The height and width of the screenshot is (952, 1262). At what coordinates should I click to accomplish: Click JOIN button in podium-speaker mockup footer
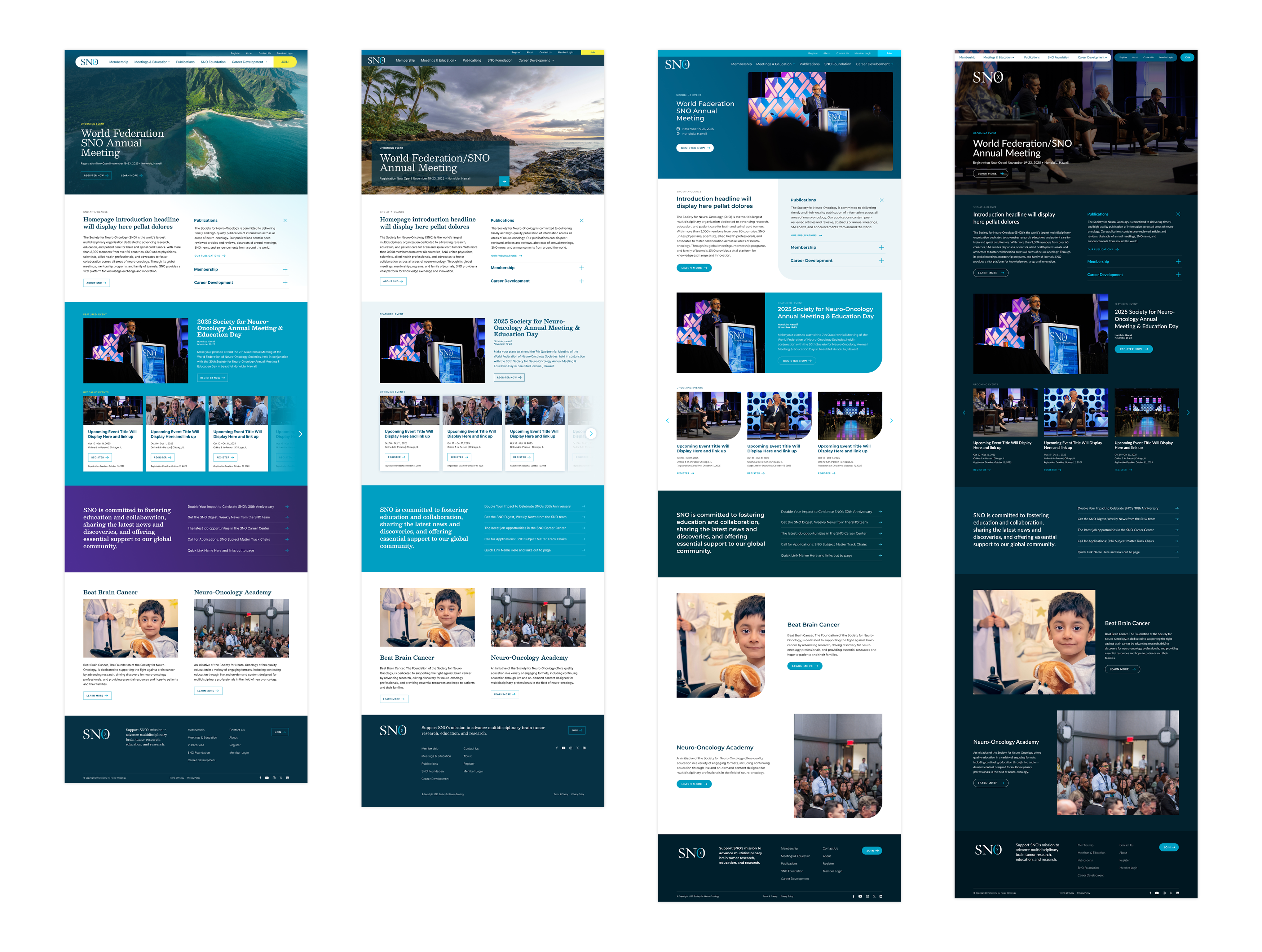click(x=872, y=850)
